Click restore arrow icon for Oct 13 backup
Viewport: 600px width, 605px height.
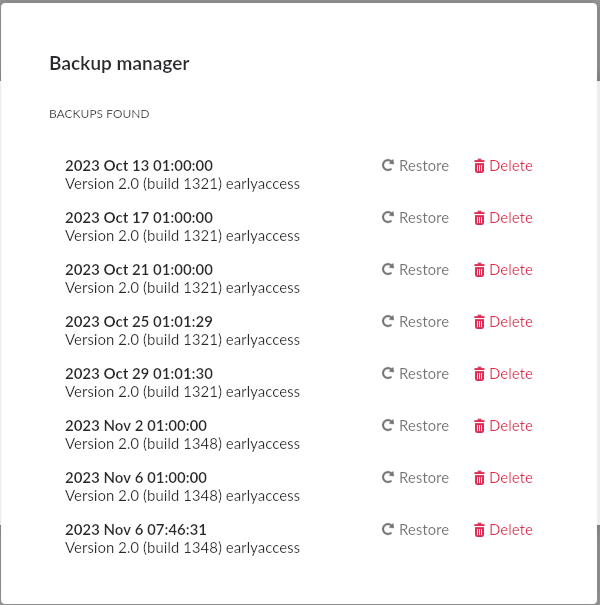388,166
